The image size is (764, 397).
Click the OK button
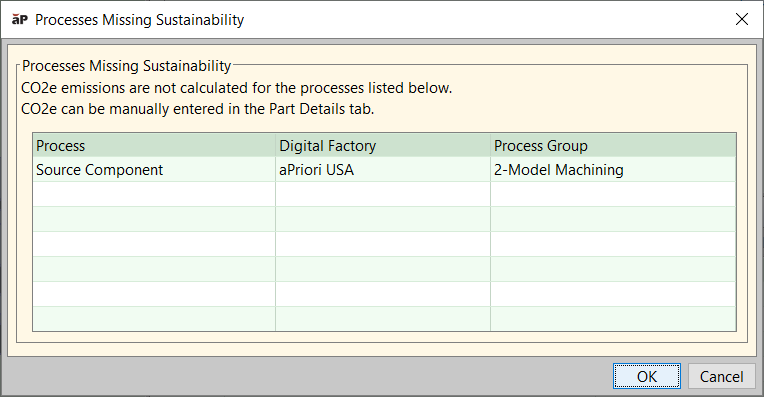(647, 376)
